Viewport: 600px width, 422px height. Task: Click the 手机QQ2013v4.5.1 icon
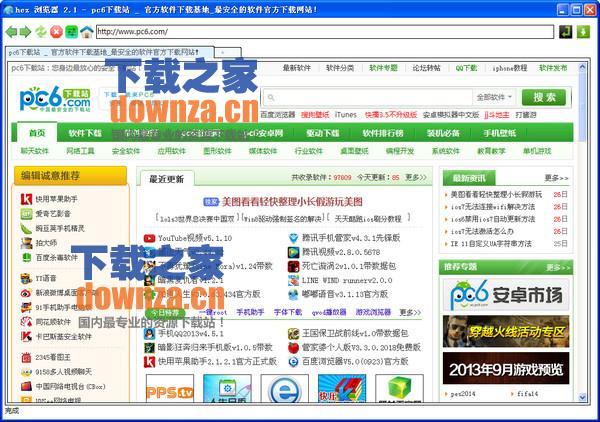[x=149, y=334]
